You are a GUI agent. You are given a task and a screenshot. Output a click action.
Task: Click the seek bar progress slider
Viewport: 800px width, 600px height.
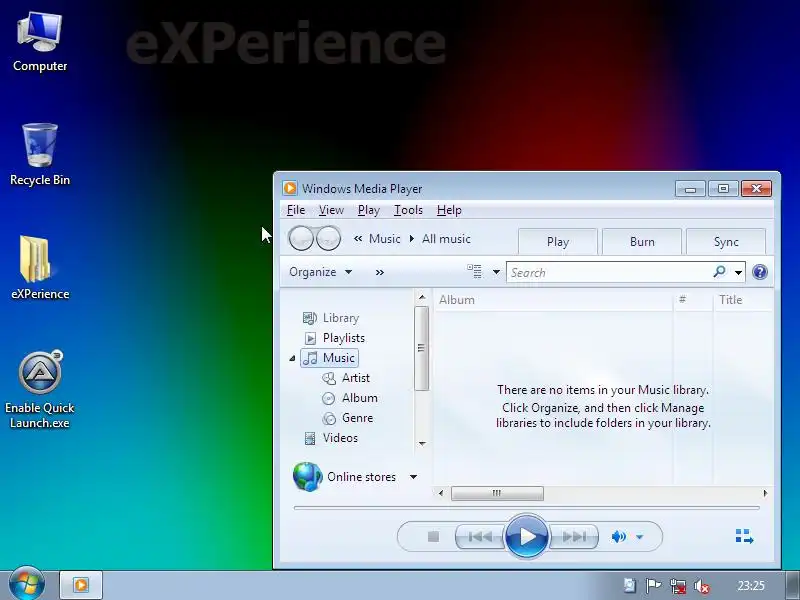pyautogui.click(x=527, y=508)
